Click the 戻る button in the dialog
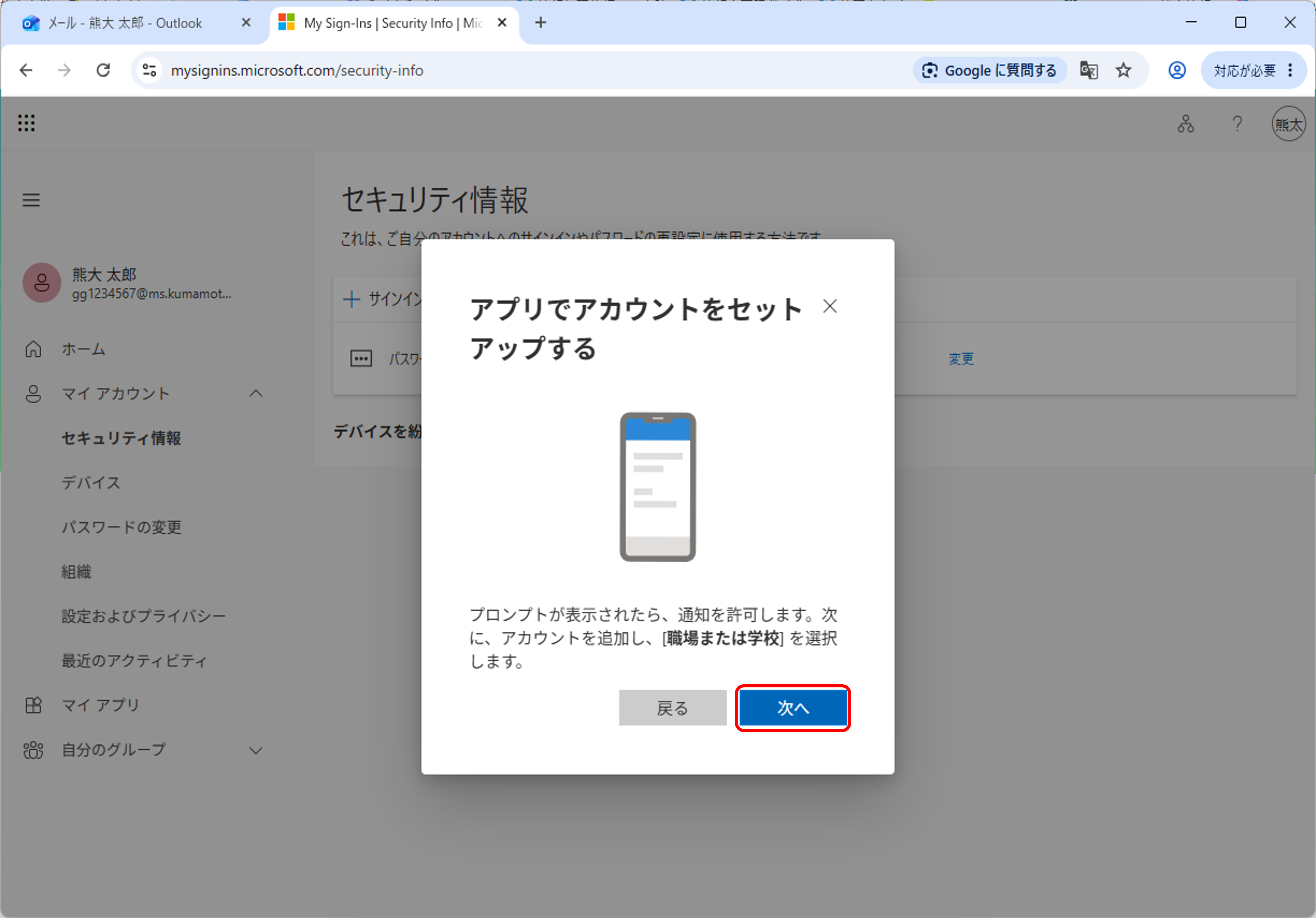 (672, 708)
